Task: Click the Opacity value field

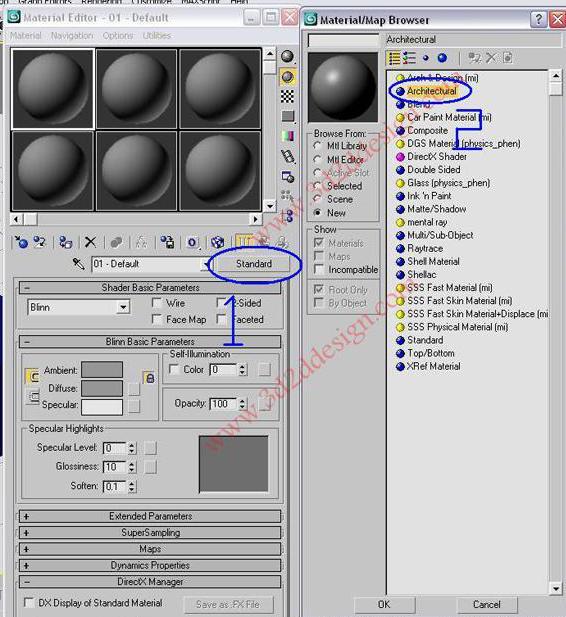Action: pyautogui.click(x=223, y=404)
